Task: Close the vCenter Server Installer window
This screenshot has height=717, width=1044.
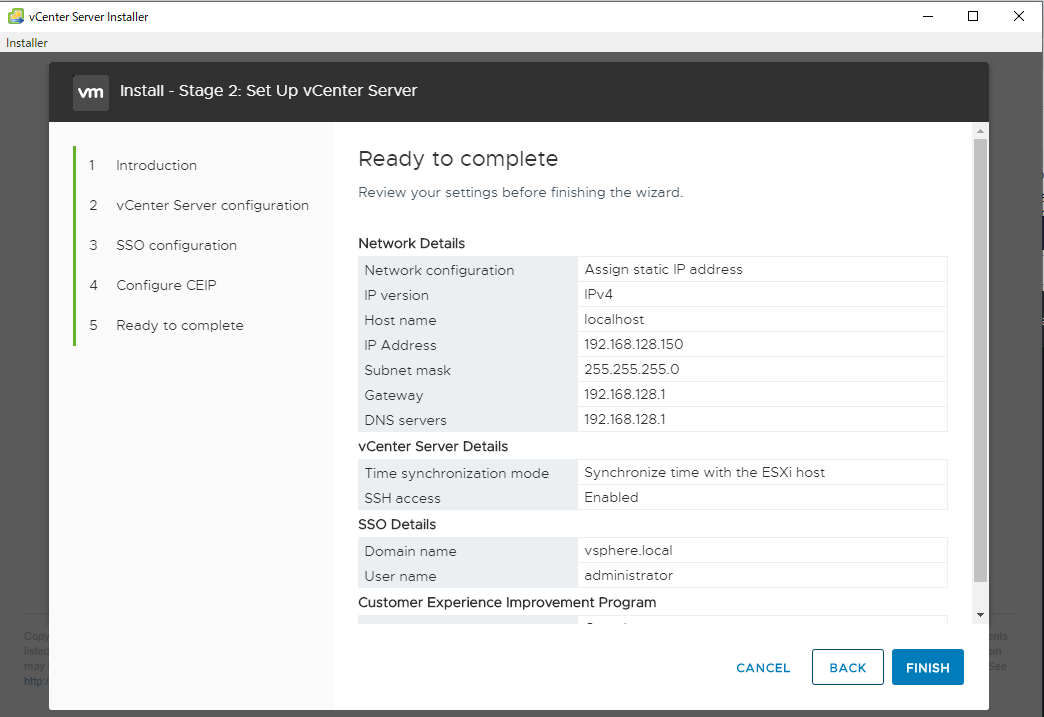Action: 1019,16
